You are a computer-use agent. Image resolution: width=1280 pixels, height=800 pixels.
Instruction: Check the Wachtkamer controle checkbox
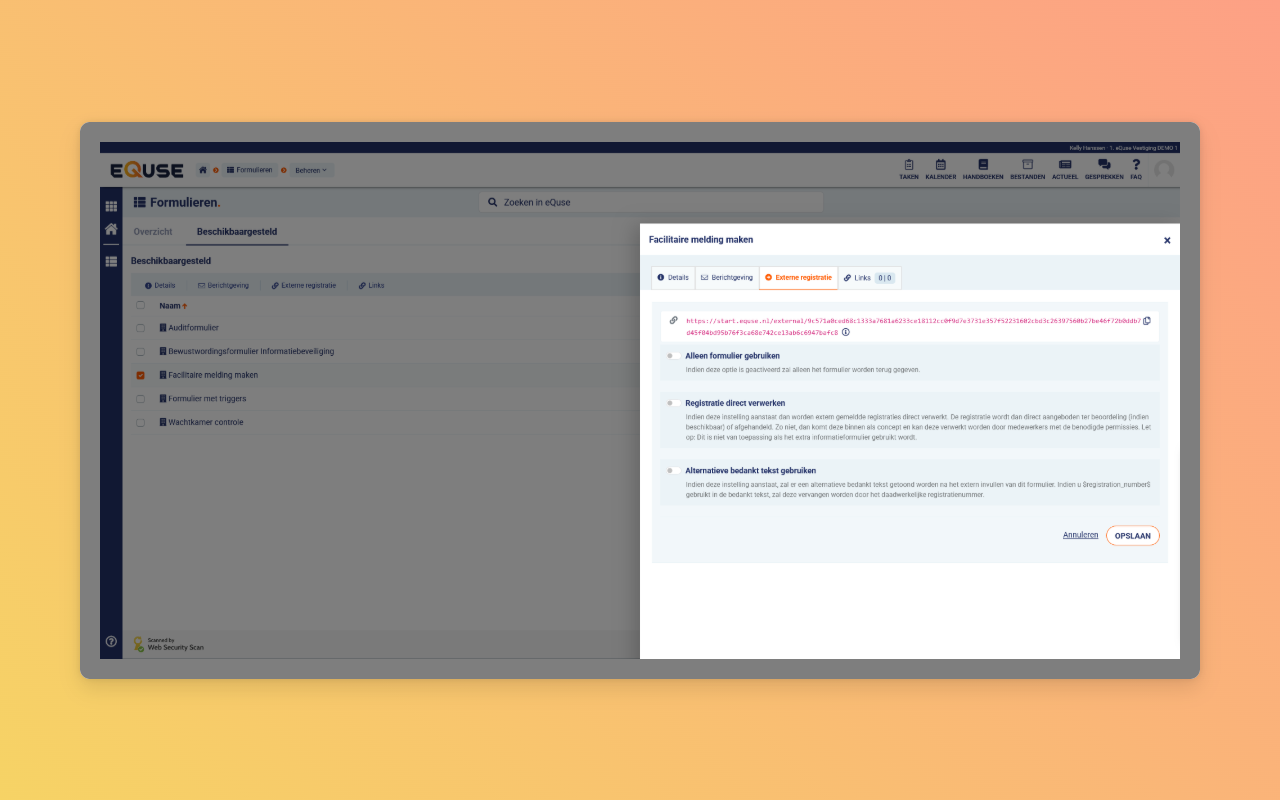click(141, 422)
